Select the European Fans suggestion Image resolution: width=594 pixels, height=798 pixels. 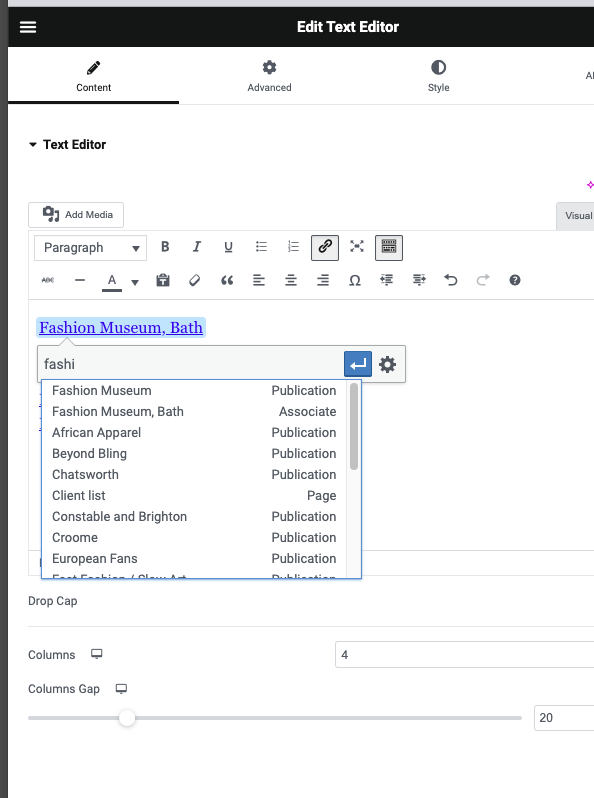coord(194,558)
